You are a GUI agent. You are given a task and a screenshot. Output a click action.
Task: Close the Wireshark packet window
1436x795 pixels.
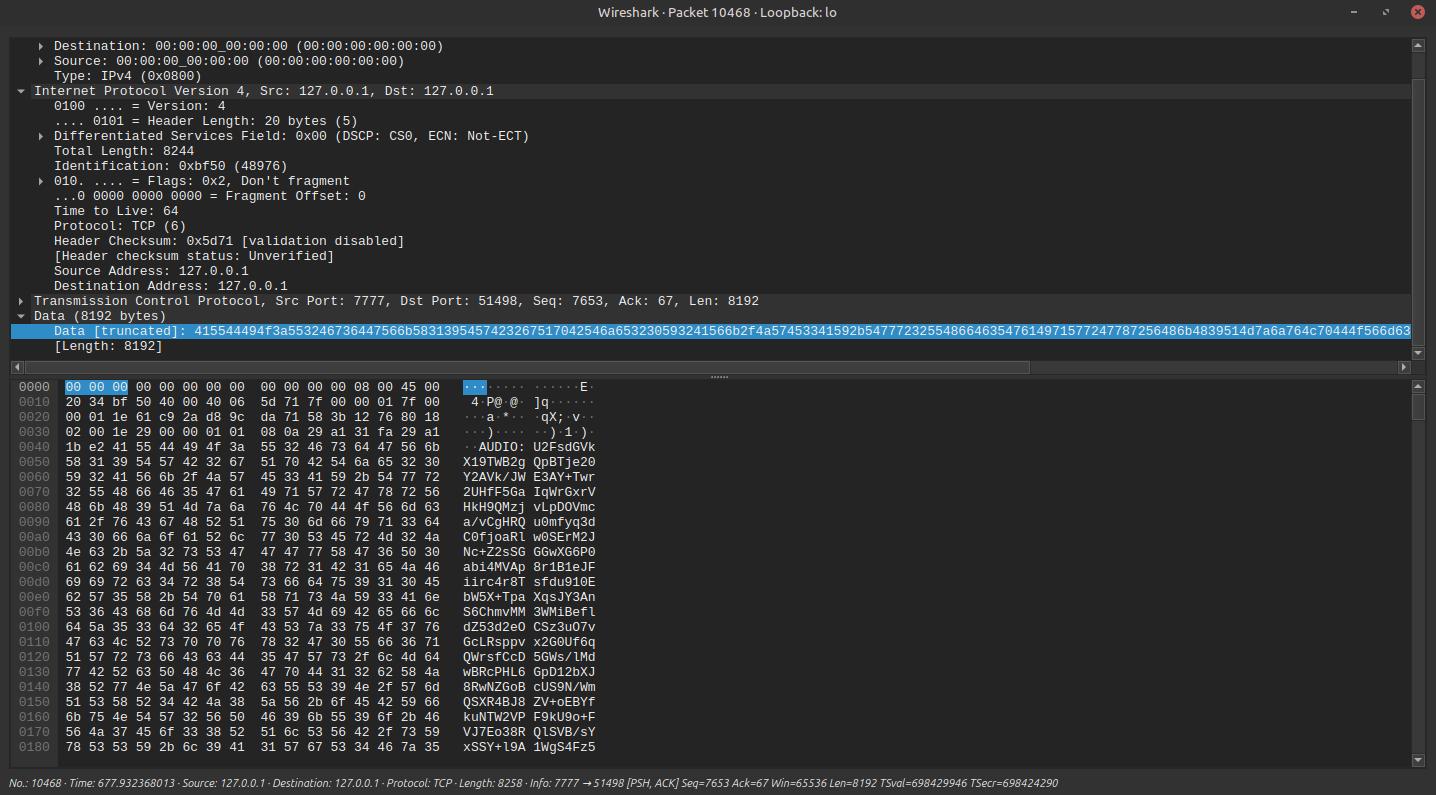(1417, 12)
